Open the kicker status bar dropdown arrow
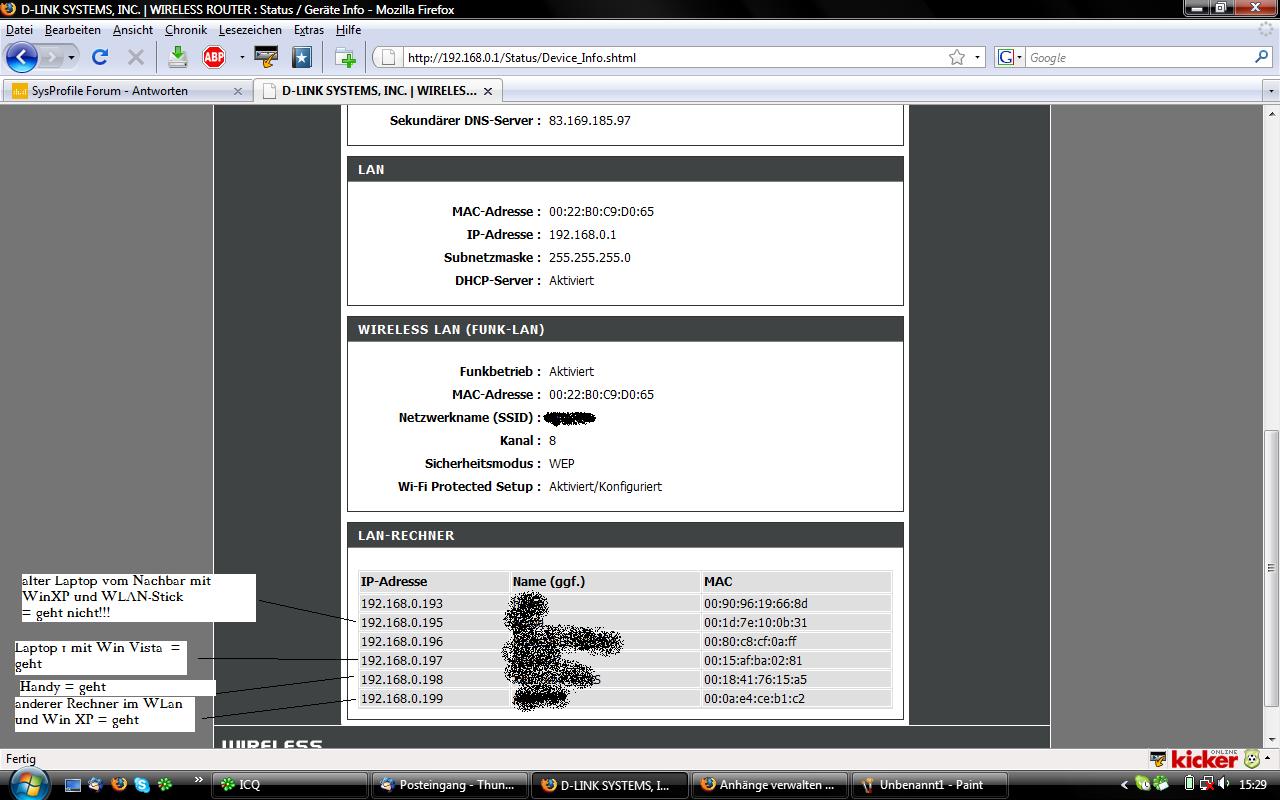The height and width of the screenshot is (800, 1280). click(x=1267, y=759)
